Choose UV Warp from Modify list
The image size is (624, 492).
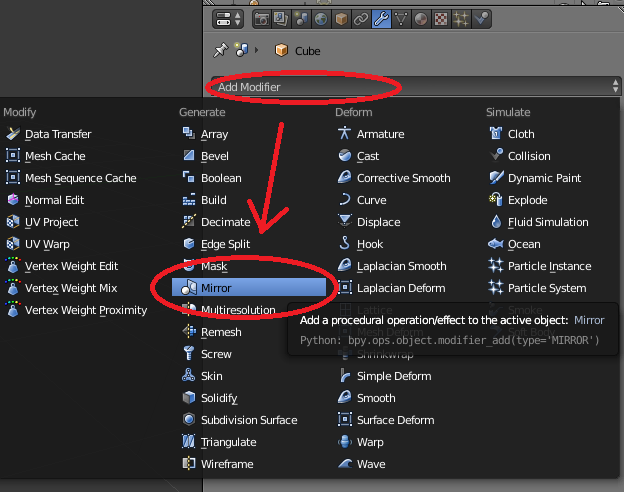click(x=37, y=244)
